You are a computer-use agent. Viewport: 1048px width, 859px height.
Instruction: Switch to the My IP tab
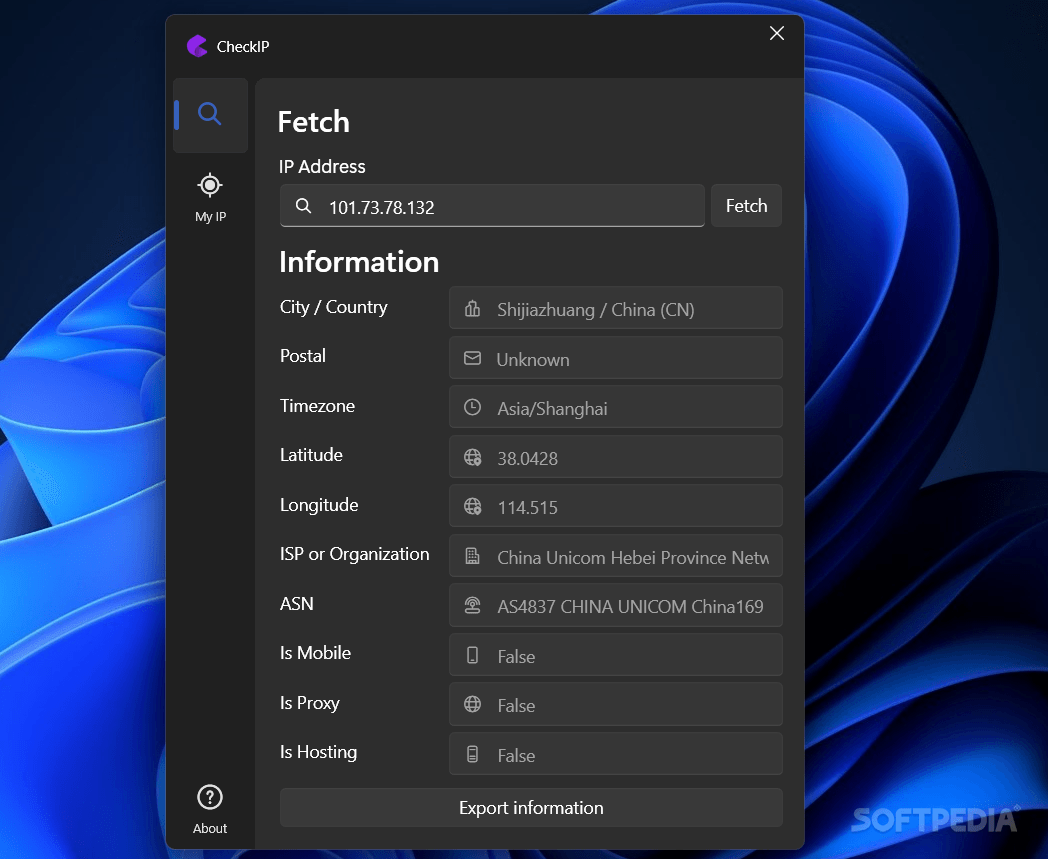(x=210, y=198)
